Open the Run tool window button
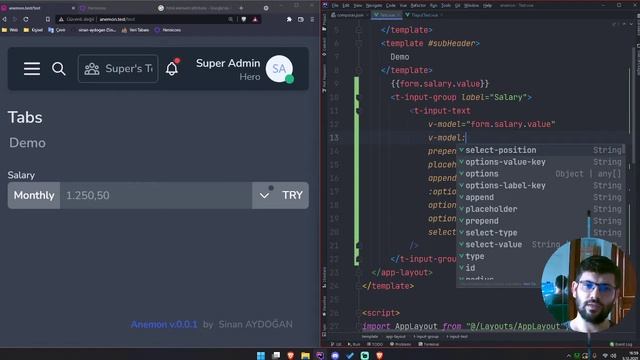Viewport: 640px width, 360px height. [x=353, y=344]
